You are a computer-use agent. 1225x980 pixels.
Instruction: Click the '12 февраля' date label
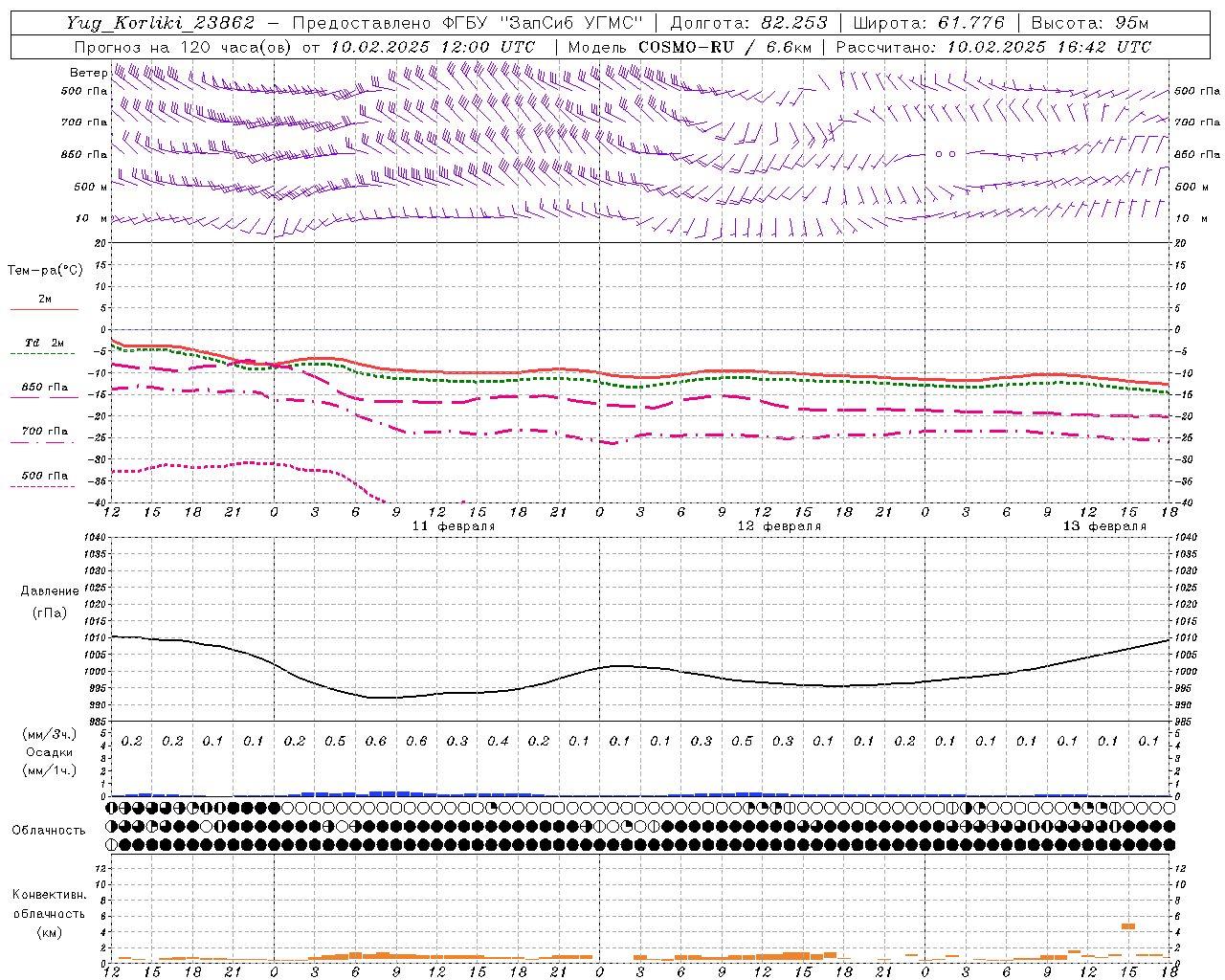(779, 526)
